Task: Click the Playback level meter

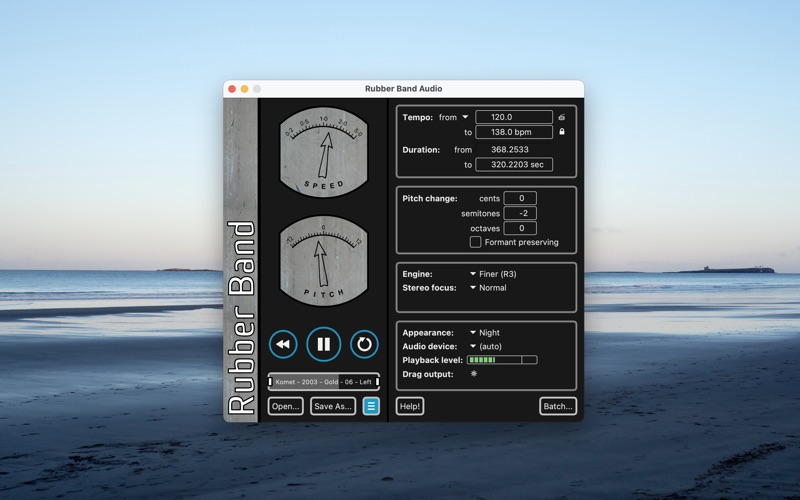Action: (502, 360)
